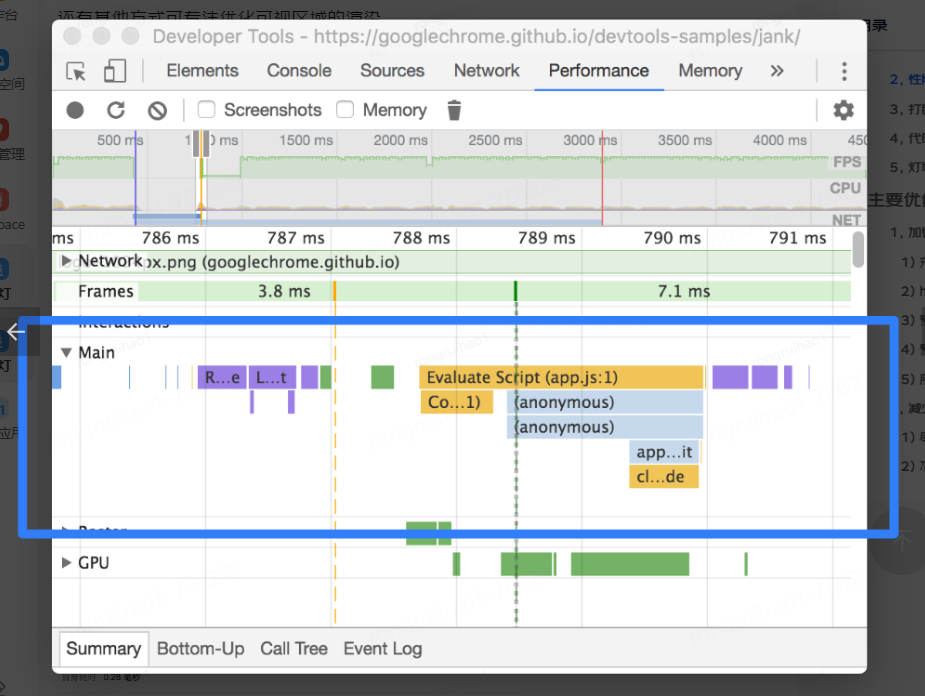Select the second (anonymous) call above app…it
This screenshot has height=696, width=925.
(605, 427)
